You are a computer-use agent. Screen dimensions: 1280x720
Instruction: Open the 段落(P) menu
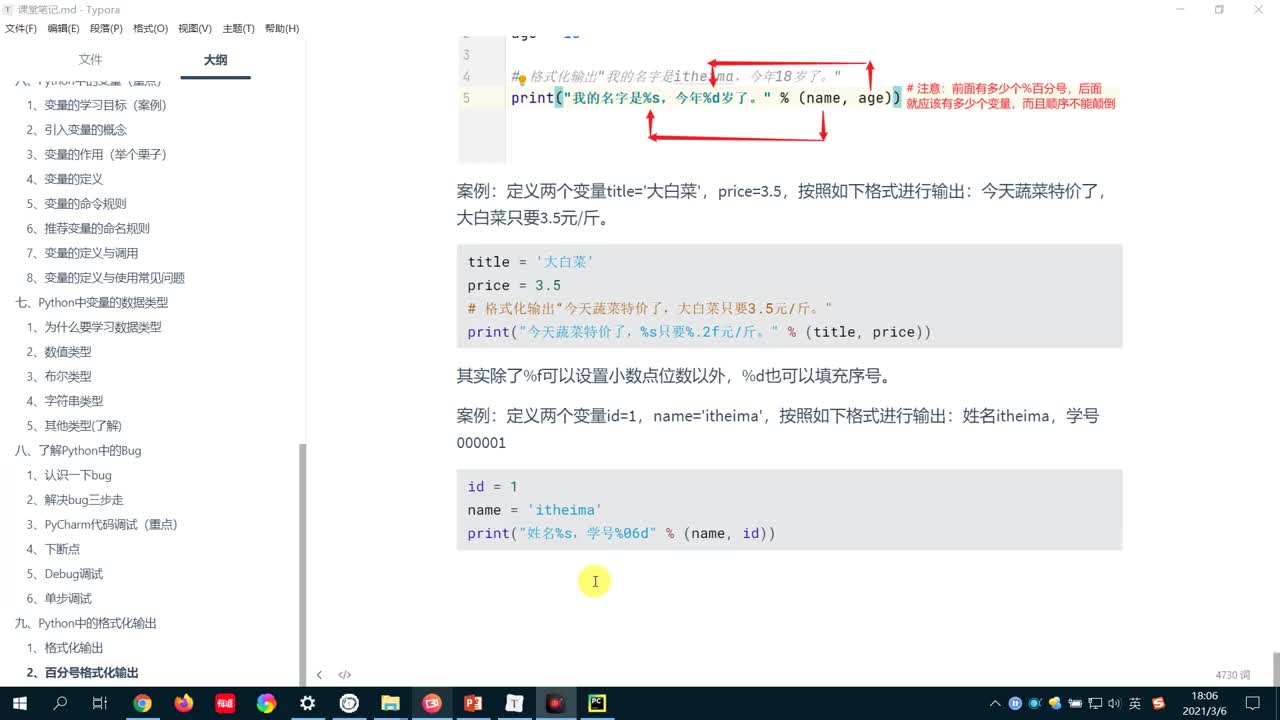(106, 28)
